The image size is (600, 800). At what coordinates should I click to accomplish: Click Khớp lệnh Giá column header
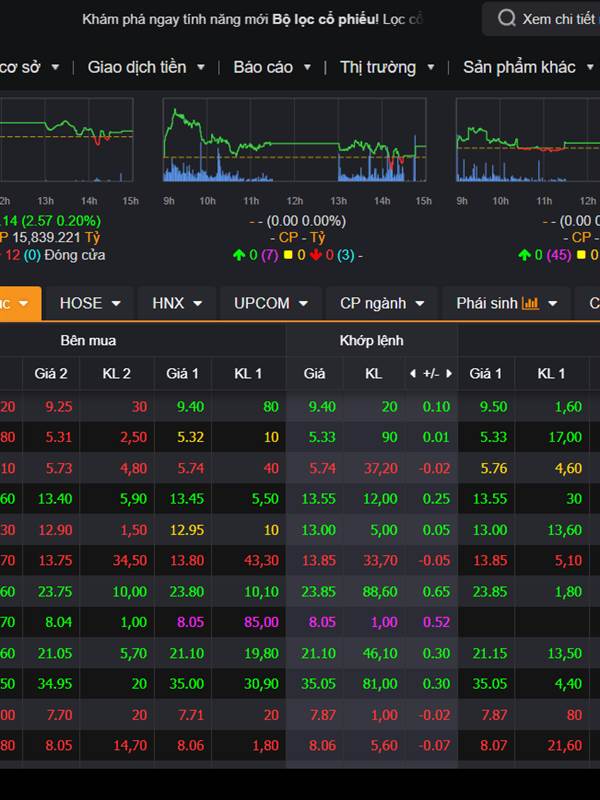(x=314, y=373)
